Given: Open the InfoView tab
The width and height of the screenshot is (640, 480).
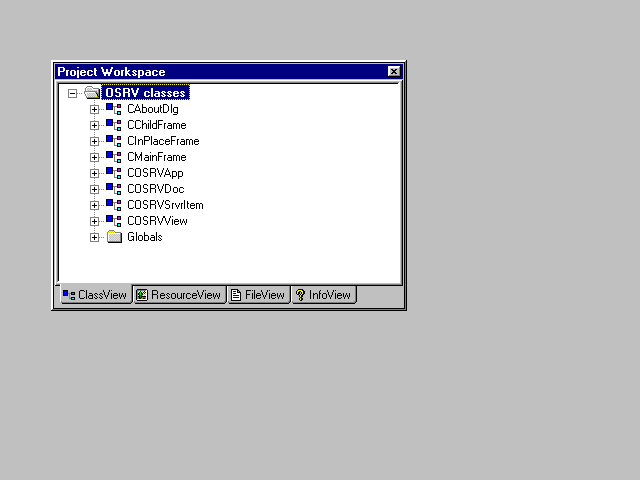Looking at the screenshot, I should pos(323,295).
